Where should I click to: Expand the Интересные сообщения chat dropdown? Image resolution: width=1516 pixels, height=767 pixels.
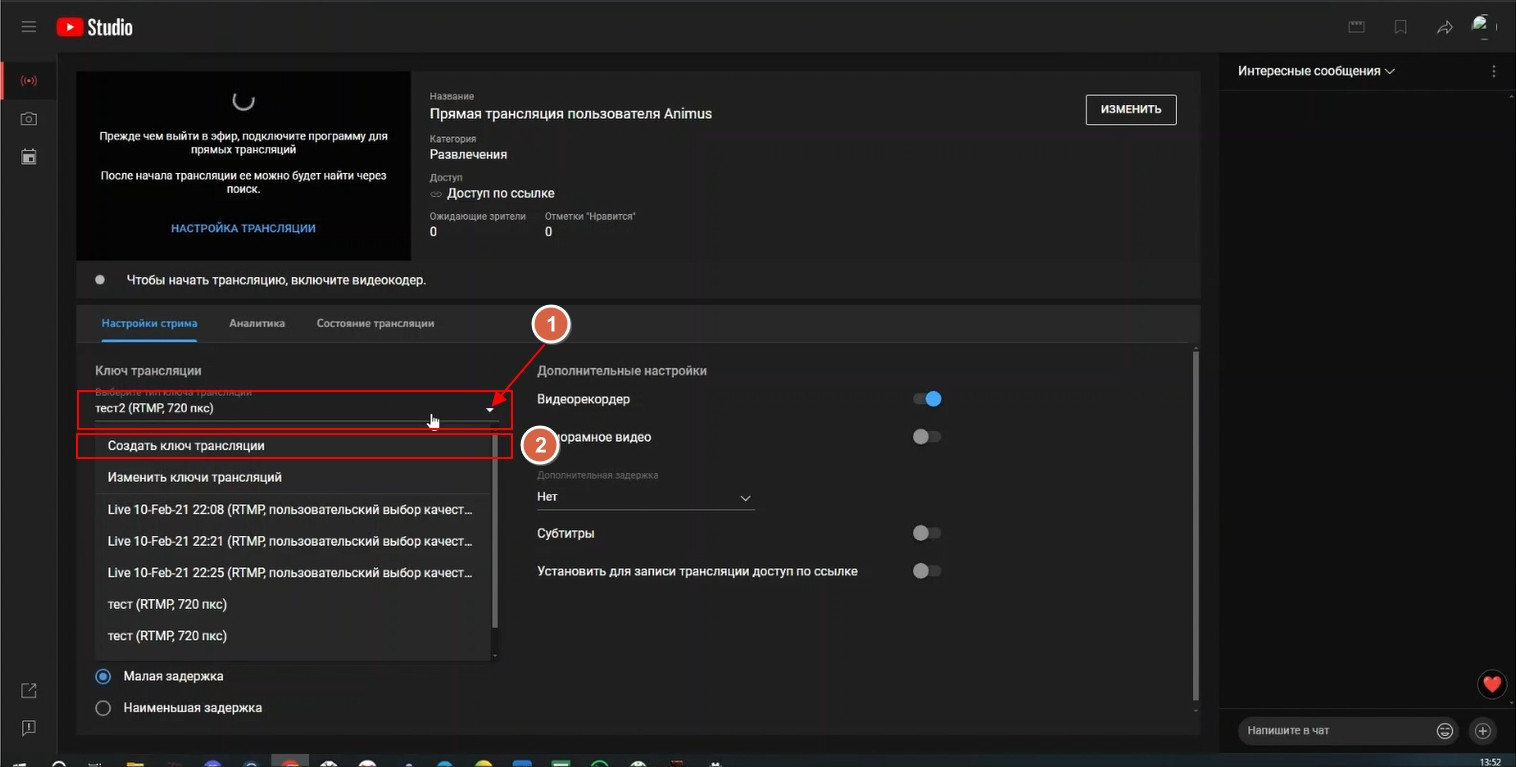pyautogui.click(x=1316, y=71)
